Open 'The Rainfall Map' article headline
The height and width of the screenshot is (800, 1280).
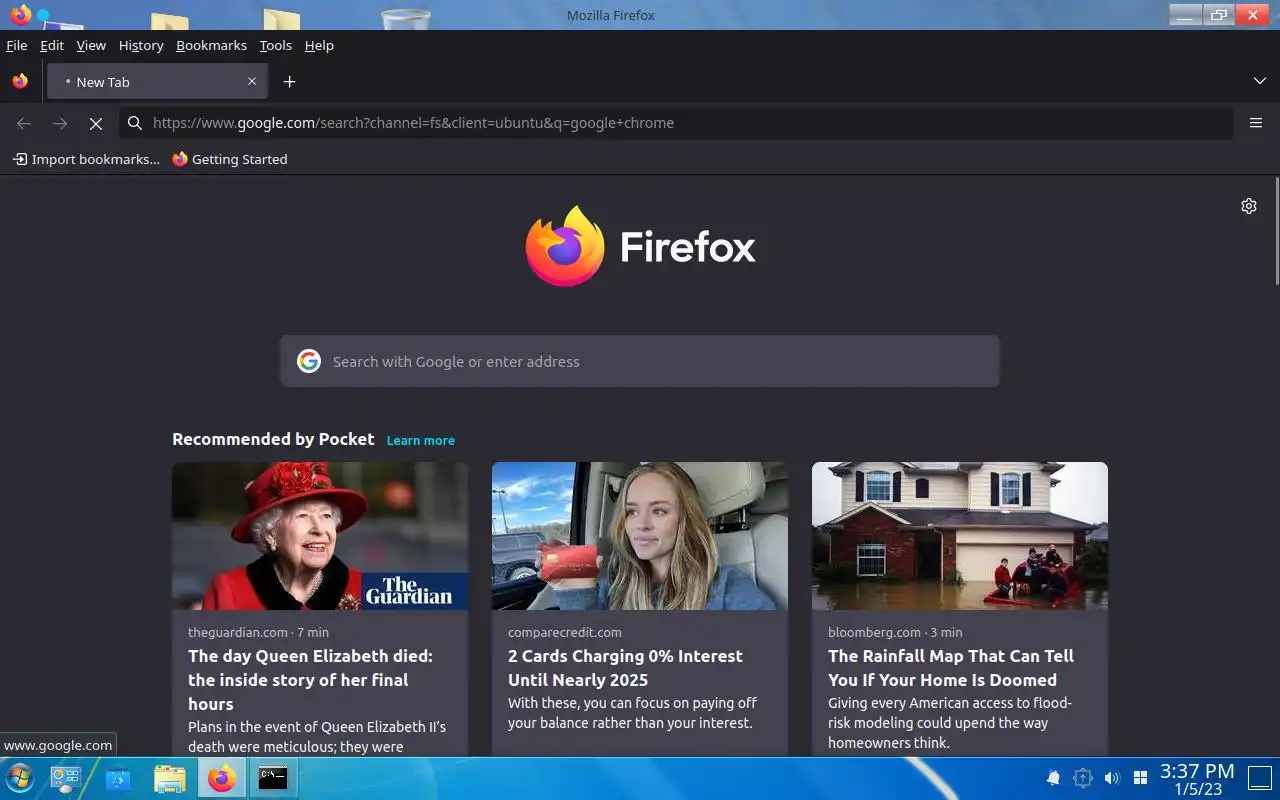pyautogui.click(x=951, y=668)
